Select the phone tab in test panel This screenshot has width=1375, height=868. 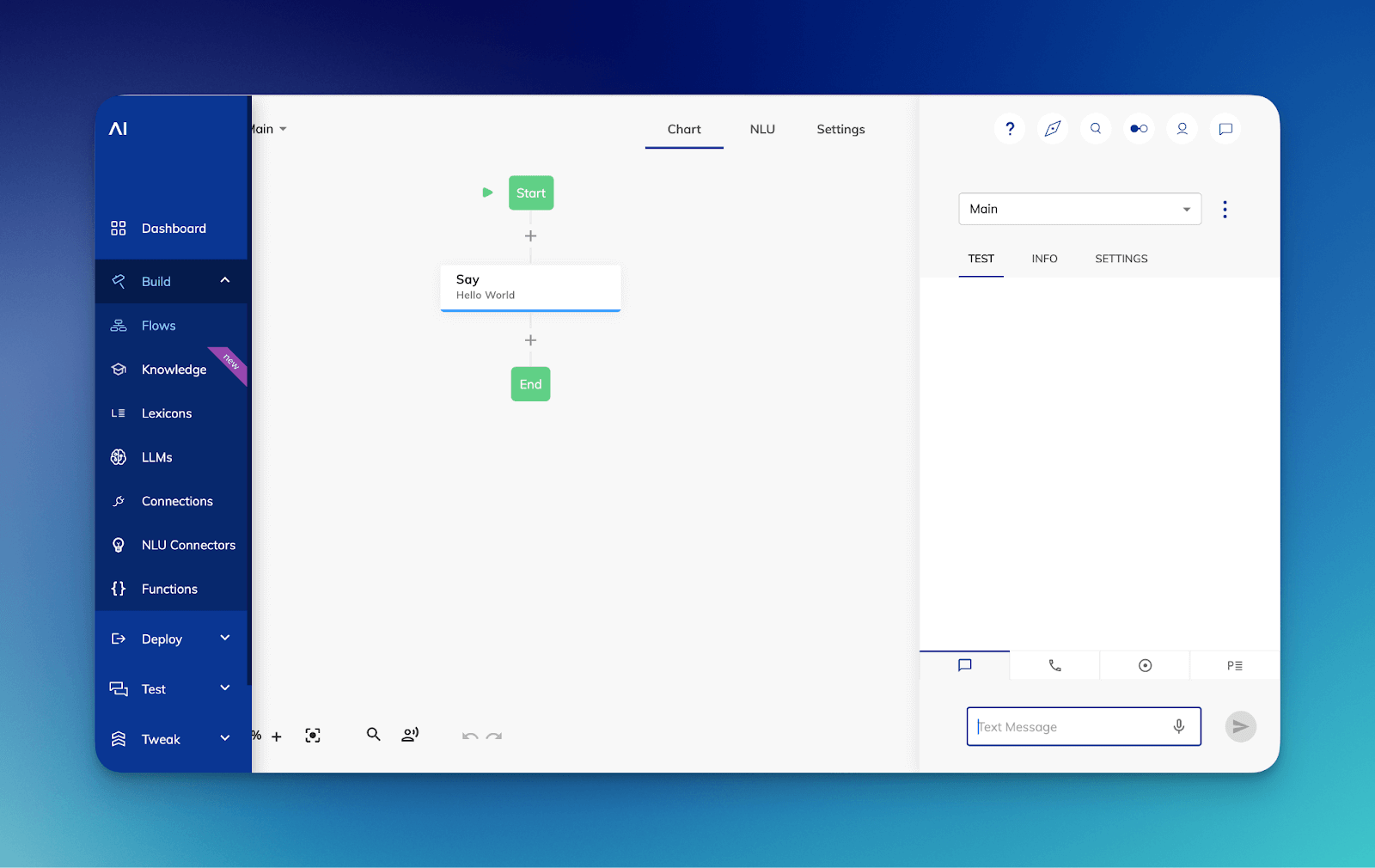[x=1054, y=664]
